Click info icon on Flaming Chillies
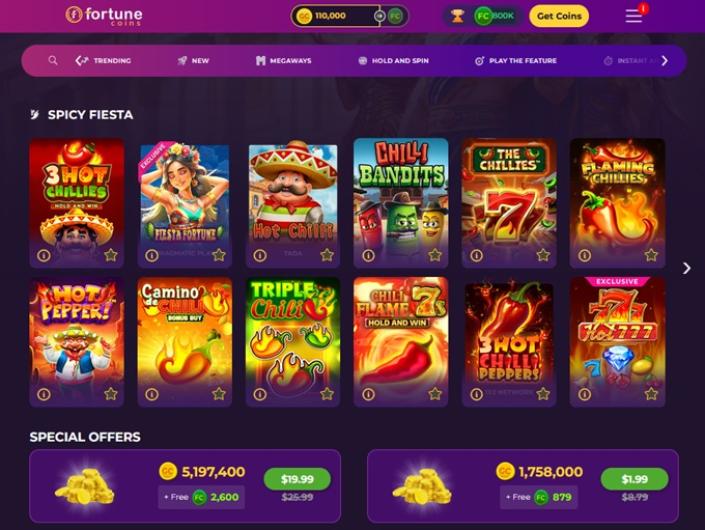Image resolution: width=705 pixels, height=530 pixels. tap(585, 255)
